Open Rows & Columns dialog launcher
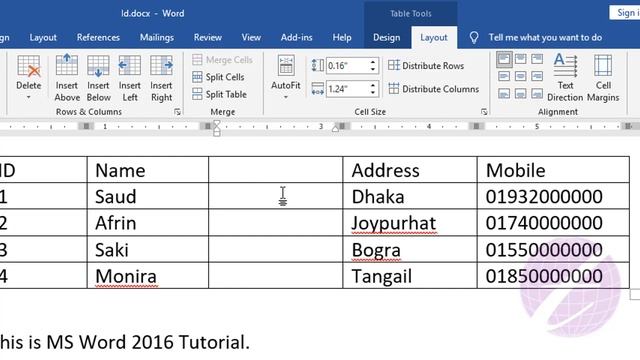The width and height of the screenshot is (640, 360). (x=177, y=112)
